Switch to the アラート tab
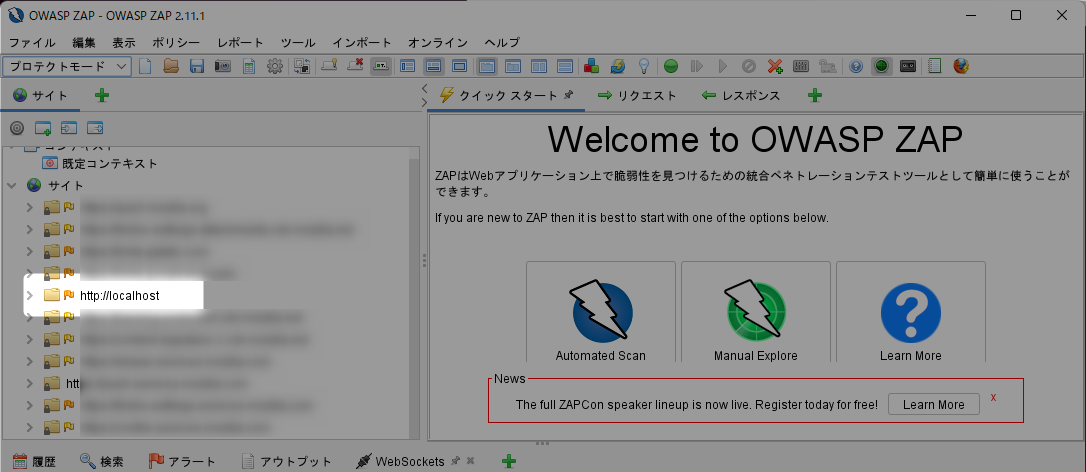 click(x=182, y=461)
